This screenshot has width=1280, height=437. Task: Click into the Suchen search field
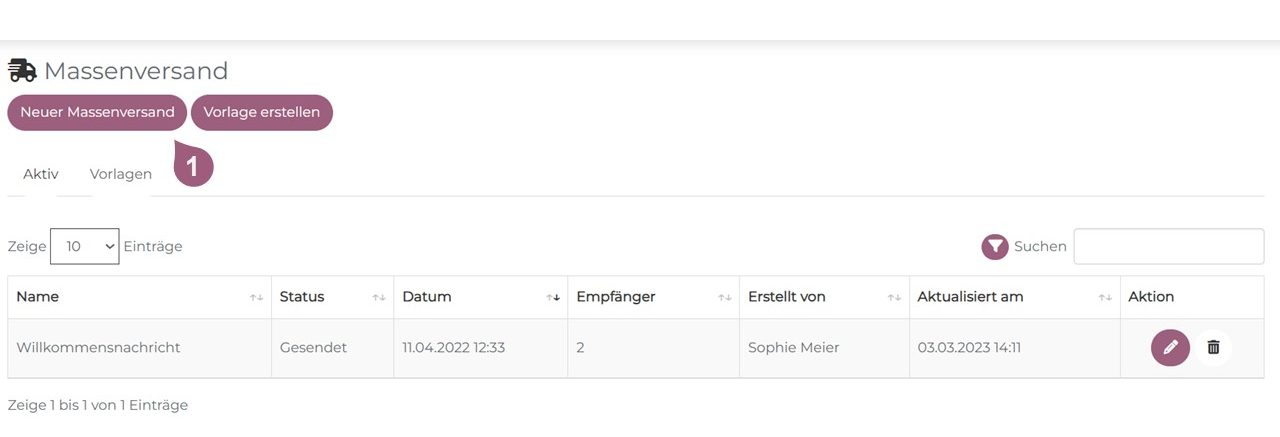coord(1168,246)
